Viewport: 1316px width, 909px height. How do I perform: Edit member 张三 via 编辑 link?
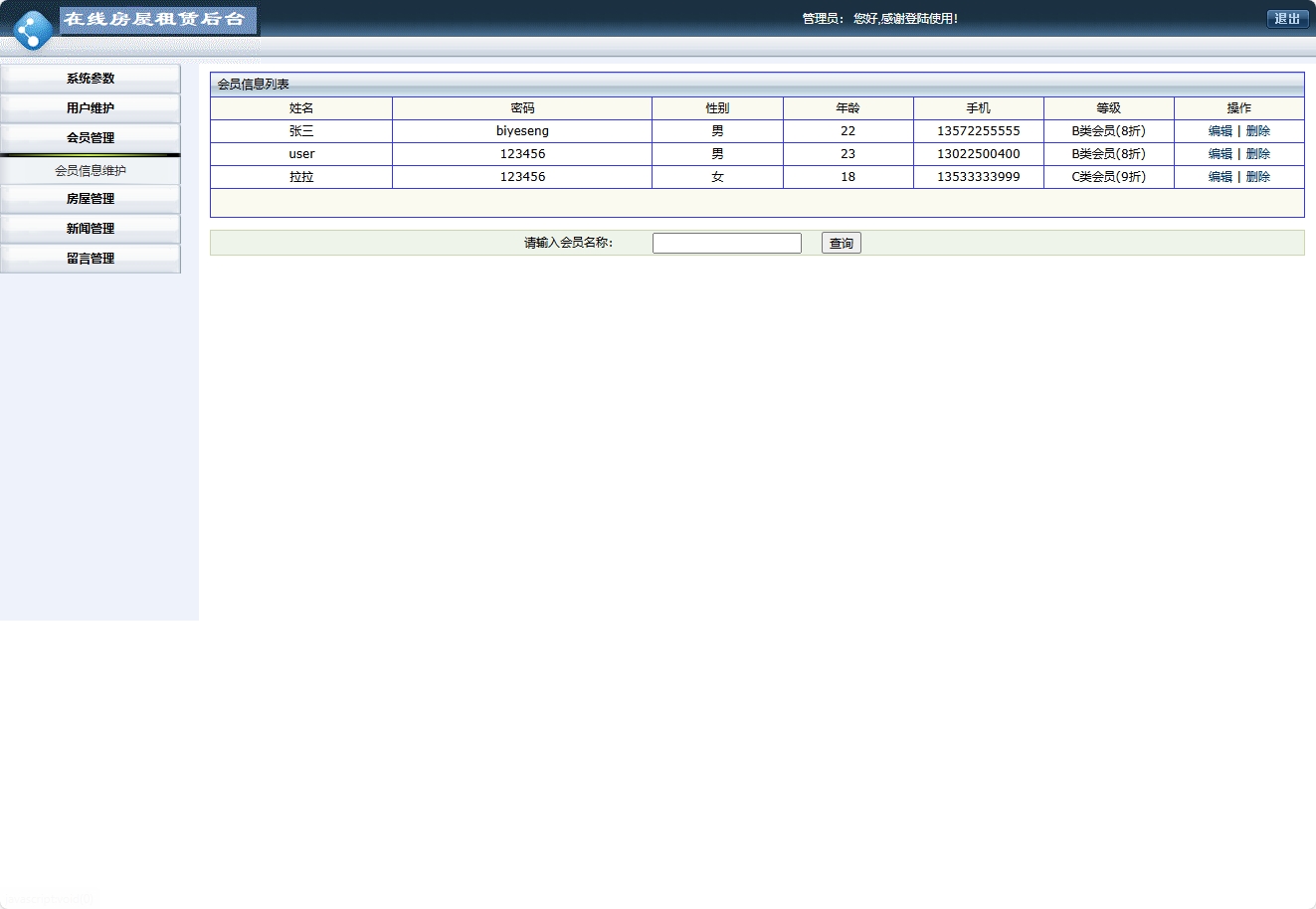pos(1220,131)
